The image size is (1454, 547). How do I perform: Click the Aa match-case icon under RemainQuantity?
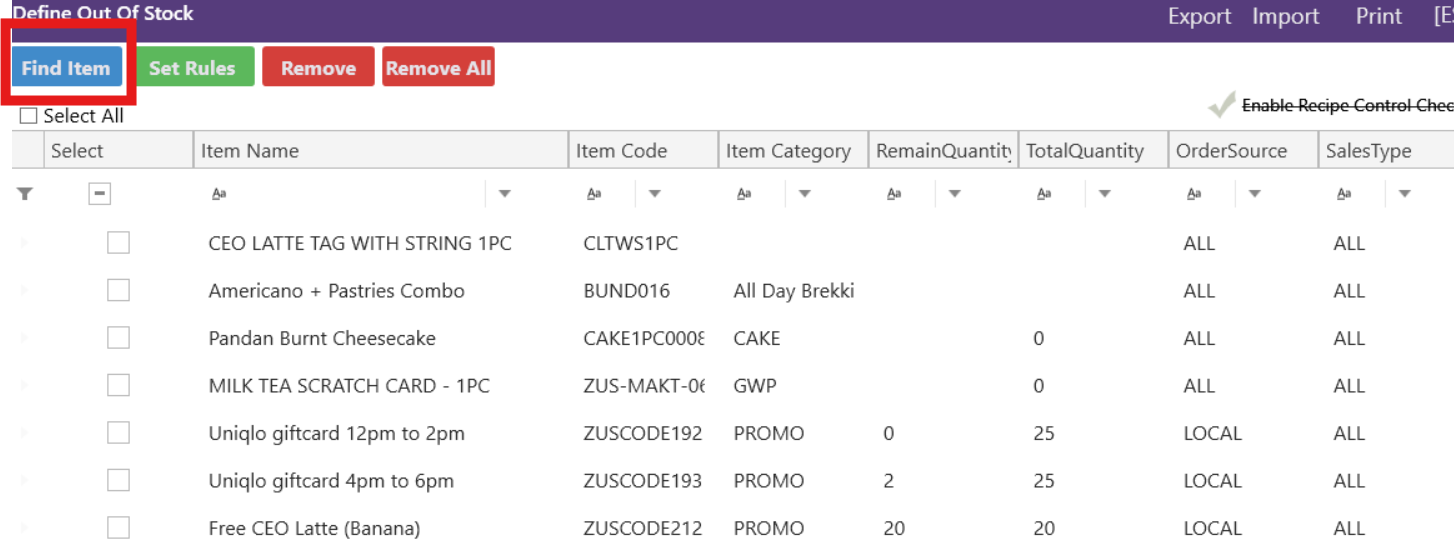click(x=894, y=194)
